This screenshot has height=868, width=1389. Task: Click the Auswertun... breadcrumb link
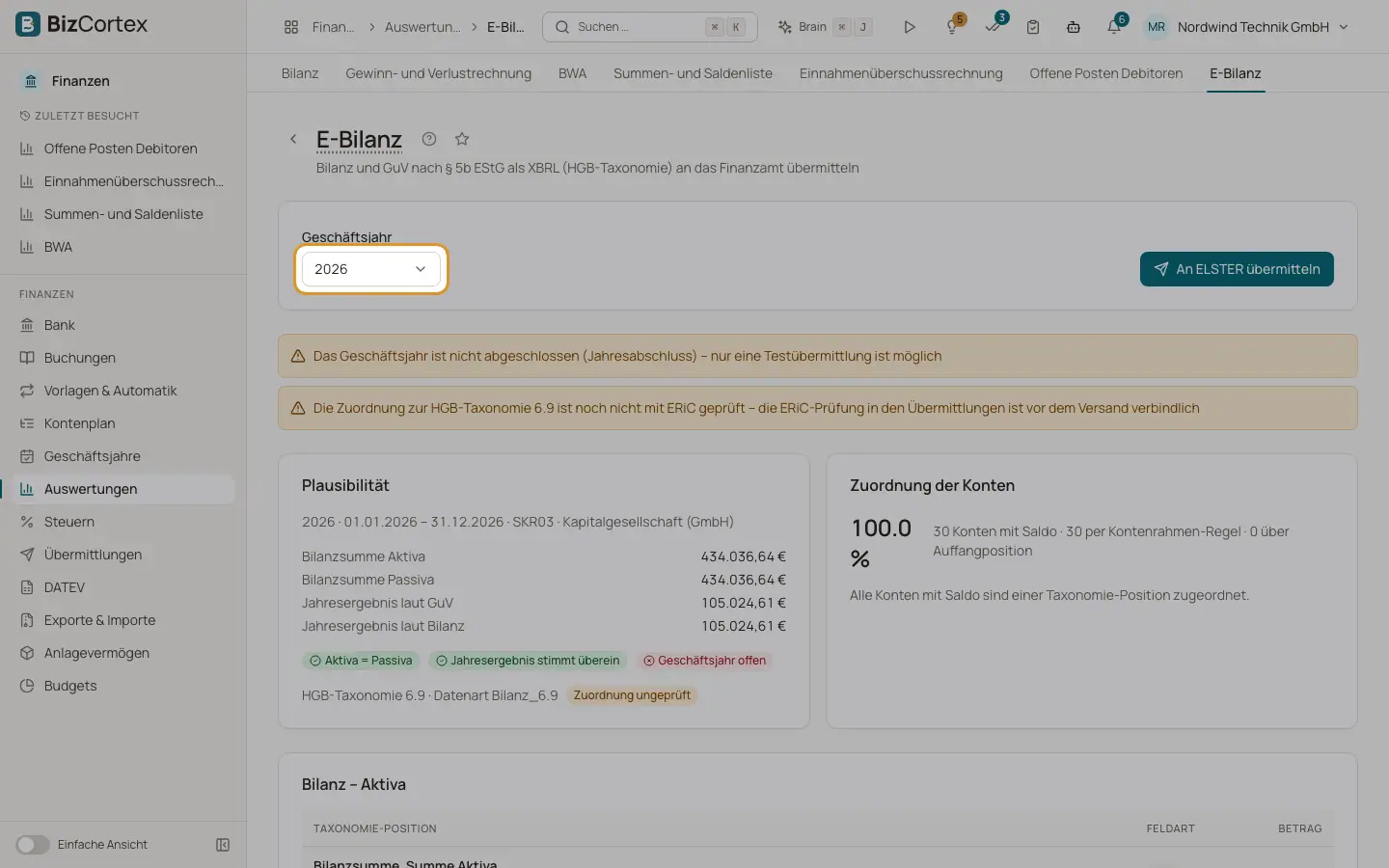coord(422,27)
